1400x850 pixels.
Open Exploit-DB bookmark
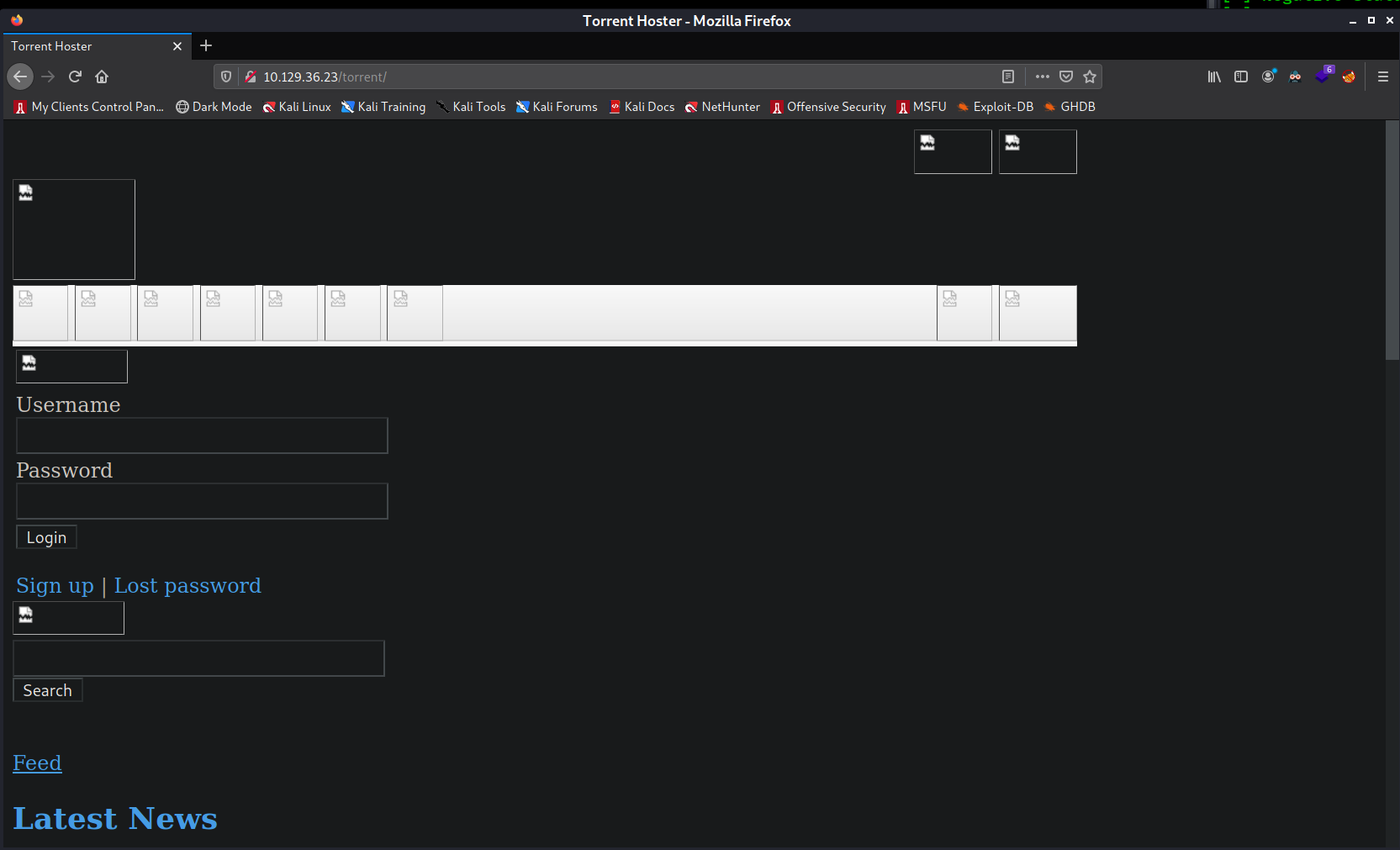click(996, 107)
